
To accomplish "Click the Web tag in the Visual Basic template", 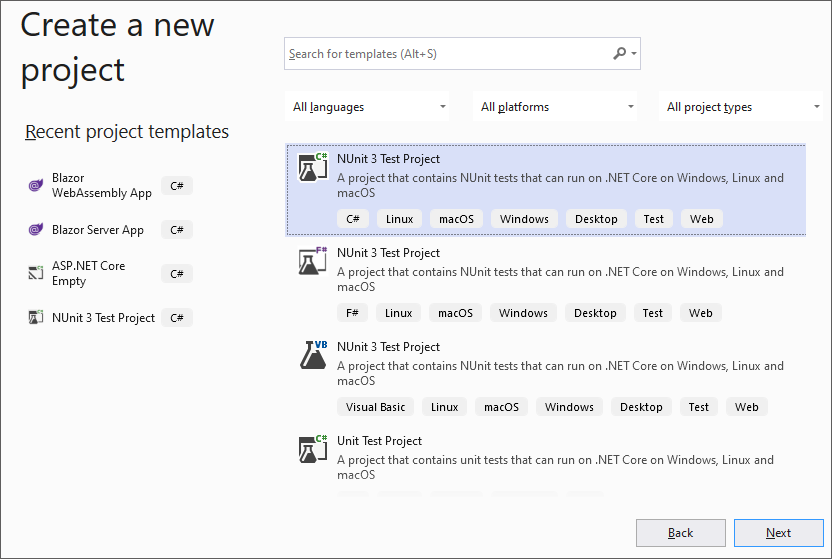I will (747, 407).
